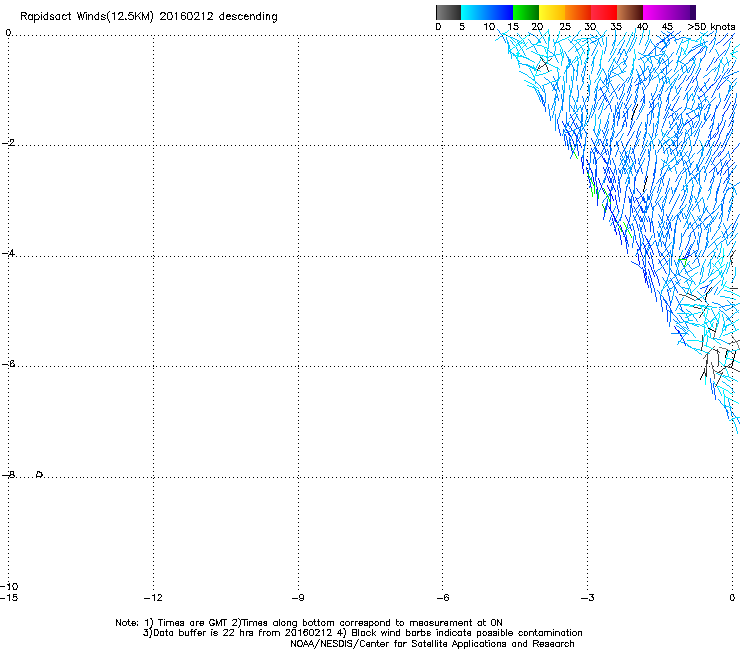Click the '-12' longitude axis label
740x650 pixels.
coord(153,598)
